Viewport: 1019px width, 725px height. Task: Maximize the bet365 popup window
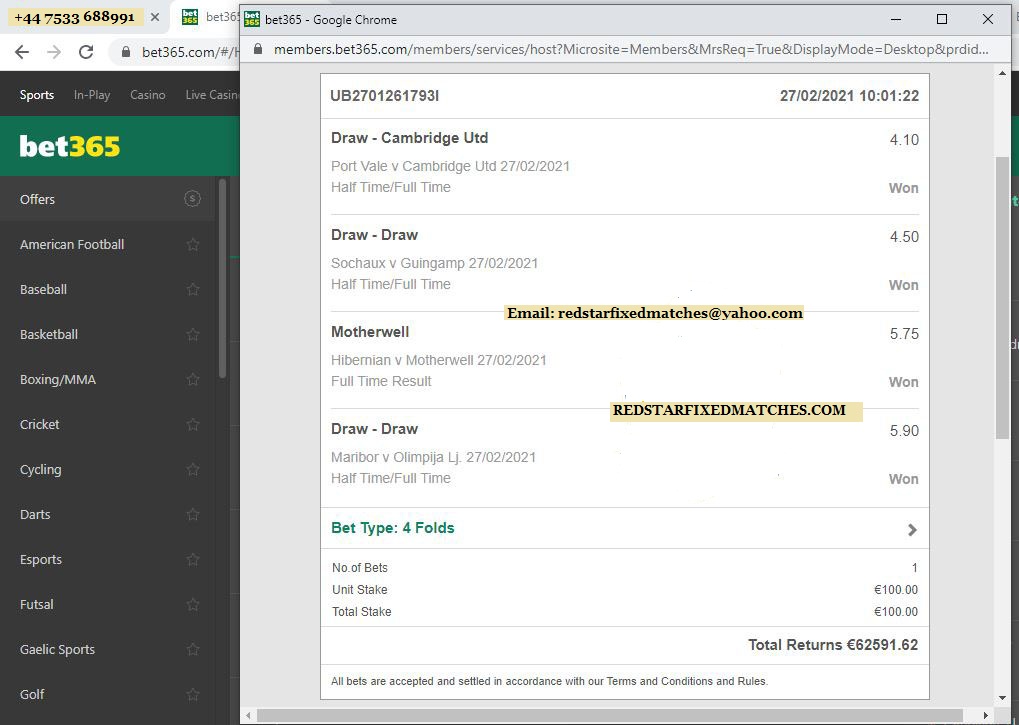pos(942,19)
